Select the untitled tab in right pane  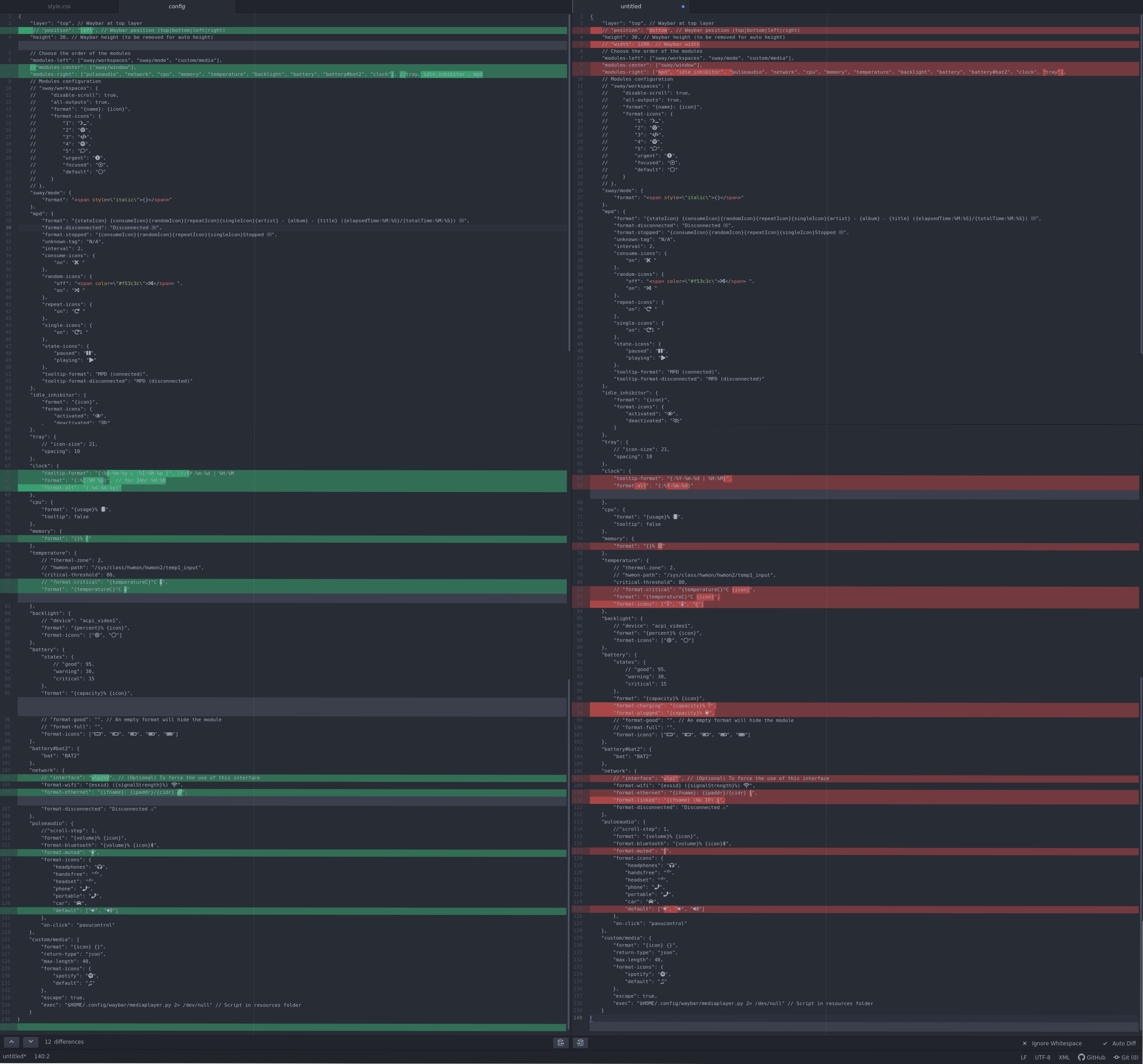631,6
